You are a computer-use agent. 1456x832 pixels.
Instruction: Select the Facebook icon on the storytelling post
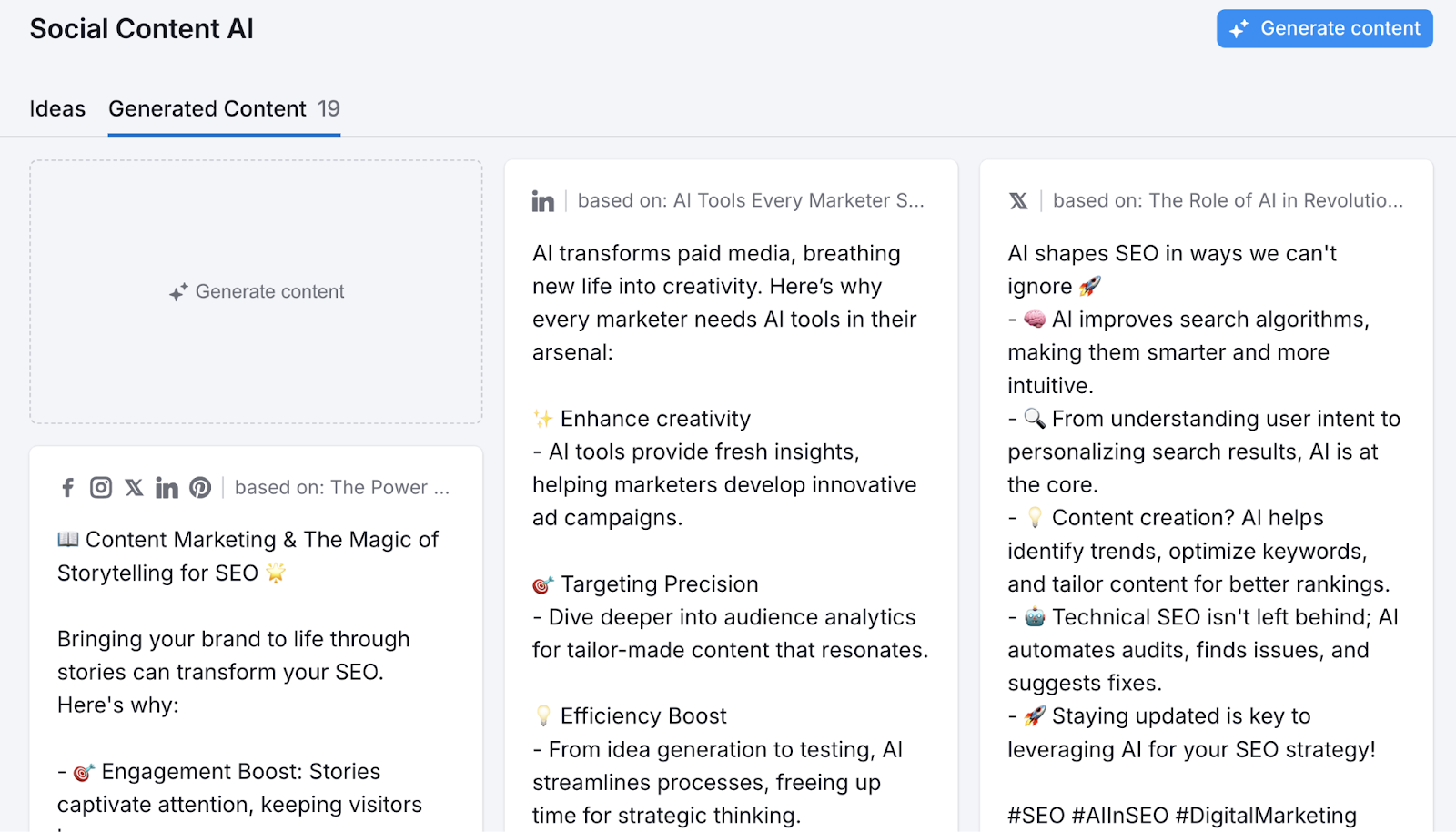[x=66, y=487]
